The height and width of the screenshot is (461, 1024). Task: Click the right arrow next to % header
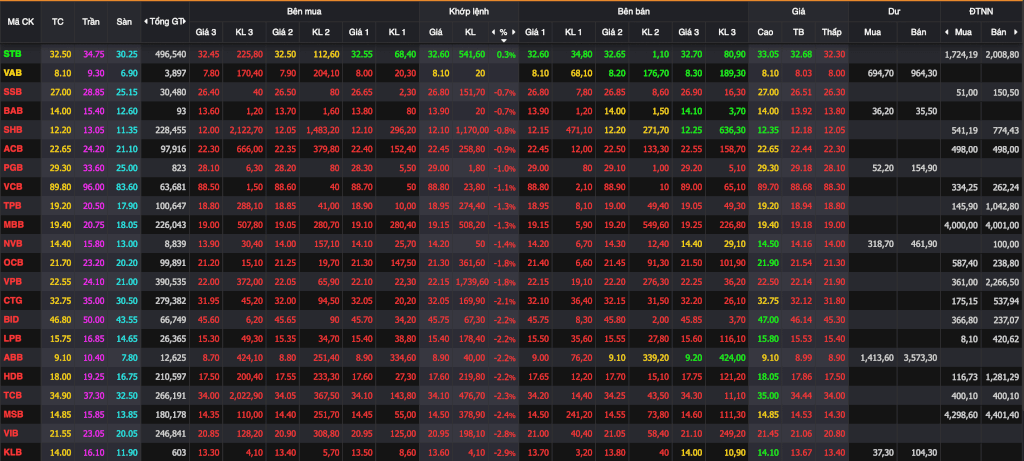click(x=513, y=32)
